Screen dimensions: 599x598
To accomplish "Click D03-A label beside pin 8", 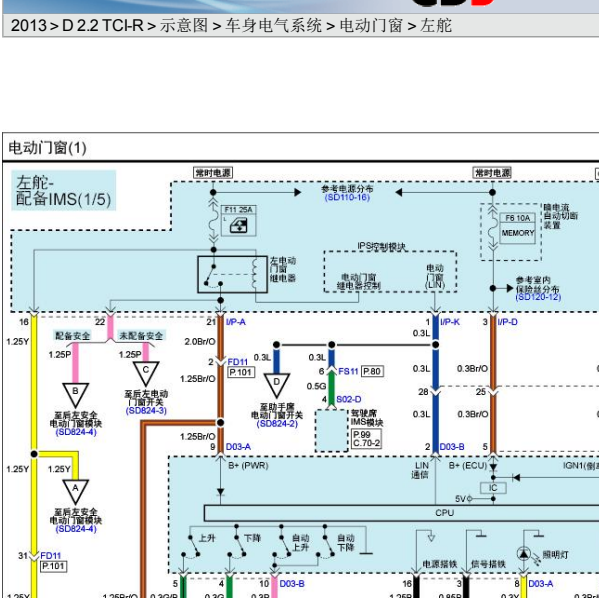I will point(541,584).
